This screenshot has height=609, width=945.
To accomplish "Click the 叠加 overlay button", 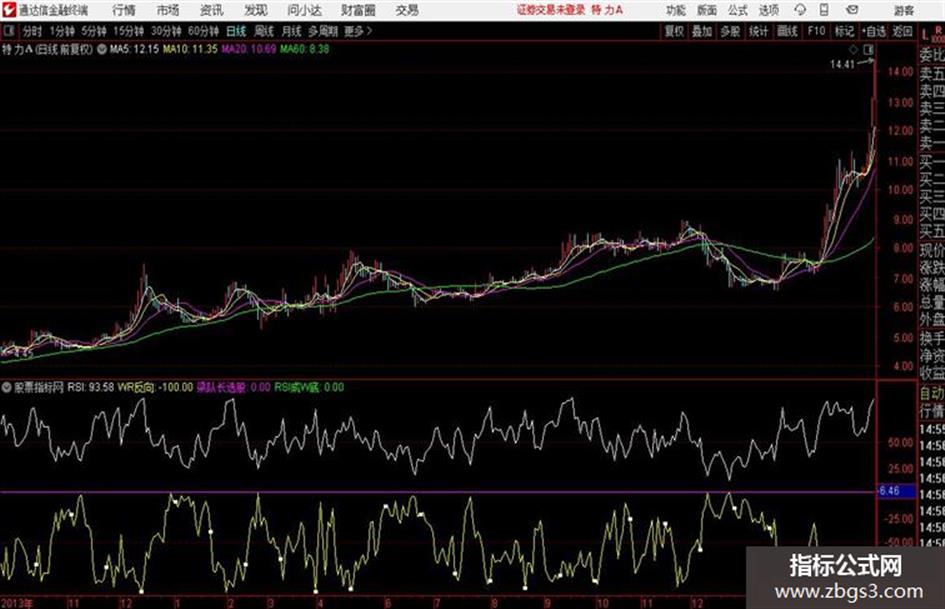I will tap(702, 31).
